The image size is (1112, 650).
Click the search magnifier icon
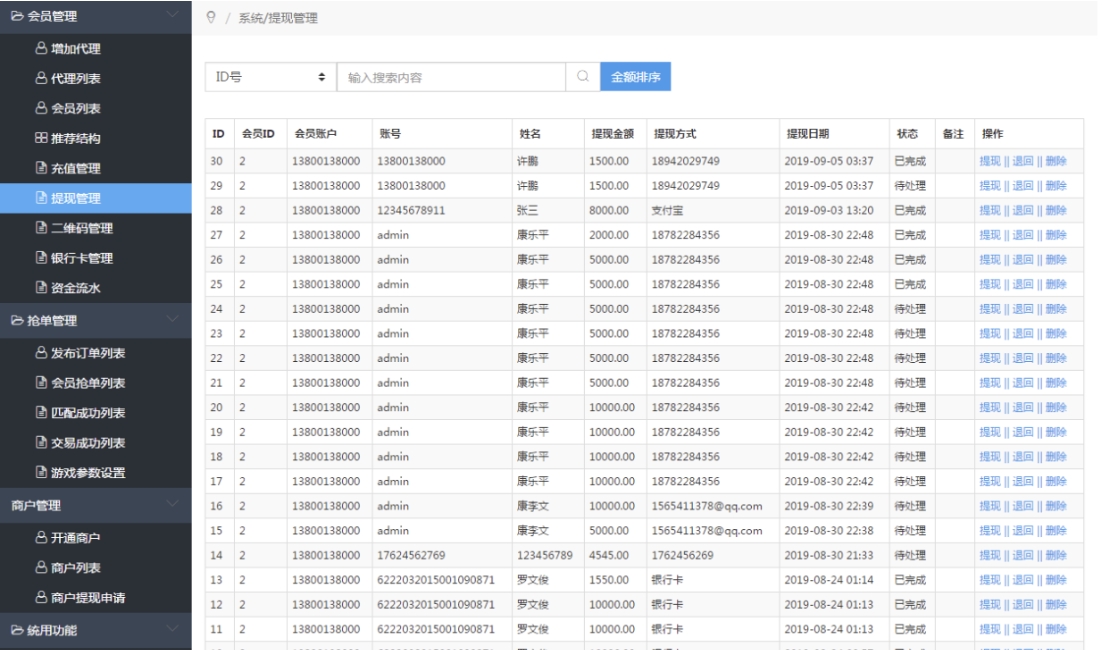(x=582, y=77)
